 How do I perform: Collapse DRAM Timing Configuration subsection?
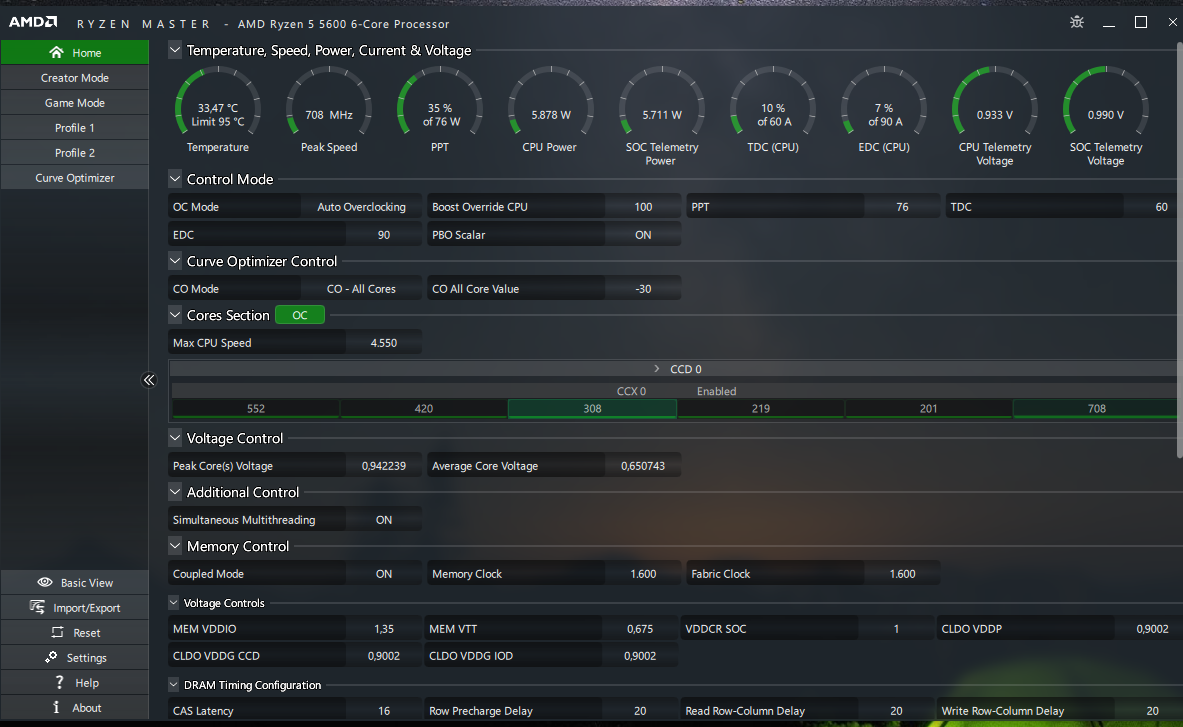tap(174, 685)
